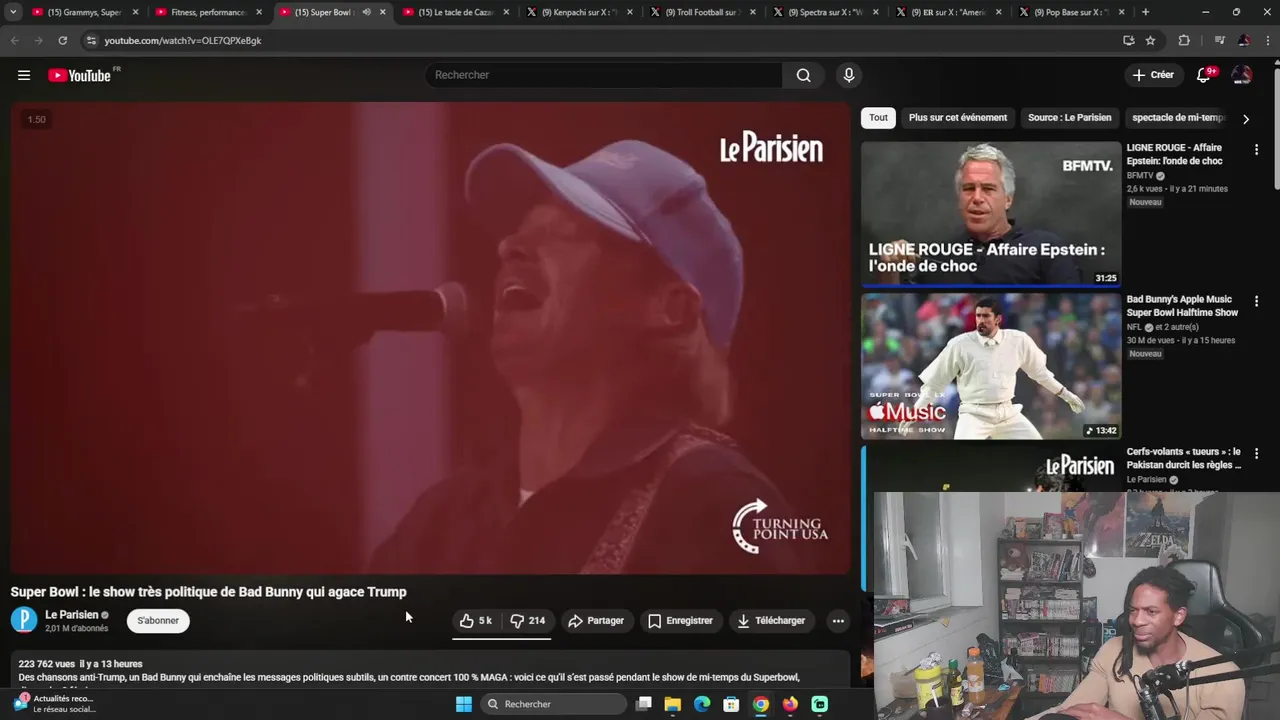Dislike the video with thumbs down
1280x720 pixels.
pyautogui.click(x=528, y=621)
